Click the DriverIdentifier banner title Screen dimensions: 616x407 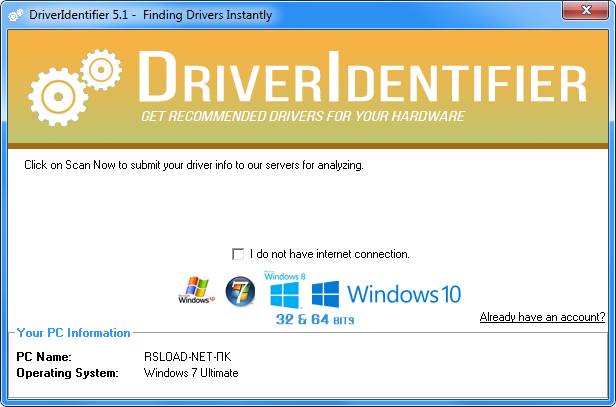(362, 77)
